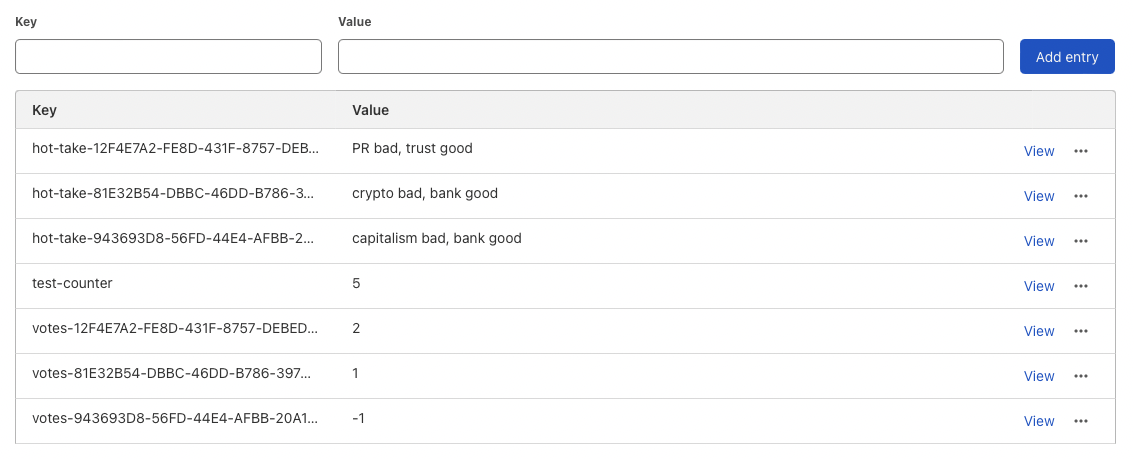Open three-dot menu for capitalism bad entry
Image resolution: width=1134 pixels, height=459 pixels.
1080,241
